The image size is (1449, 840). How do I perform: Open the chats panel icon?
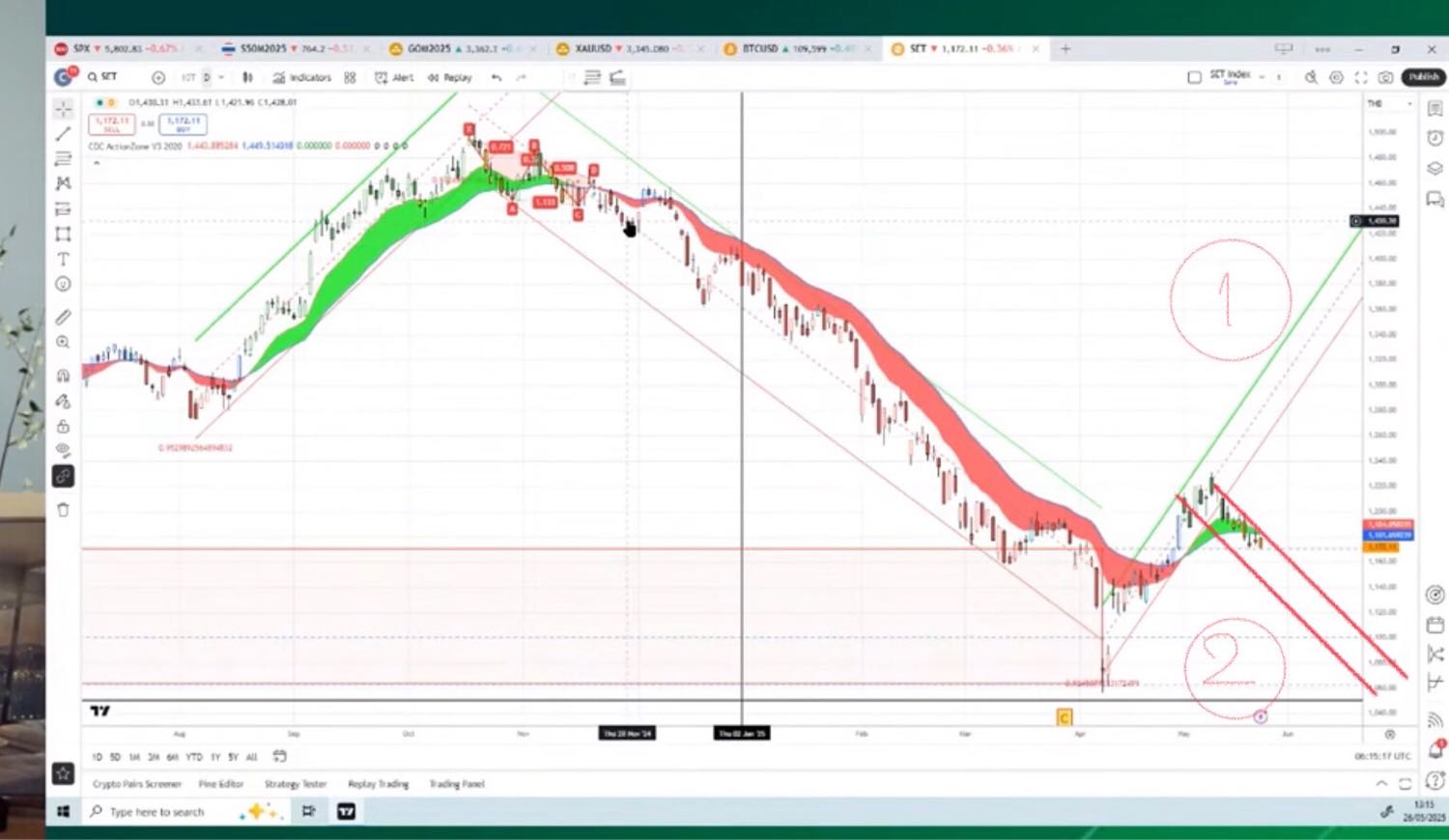pyautogui.click(x=1435, y=200)
